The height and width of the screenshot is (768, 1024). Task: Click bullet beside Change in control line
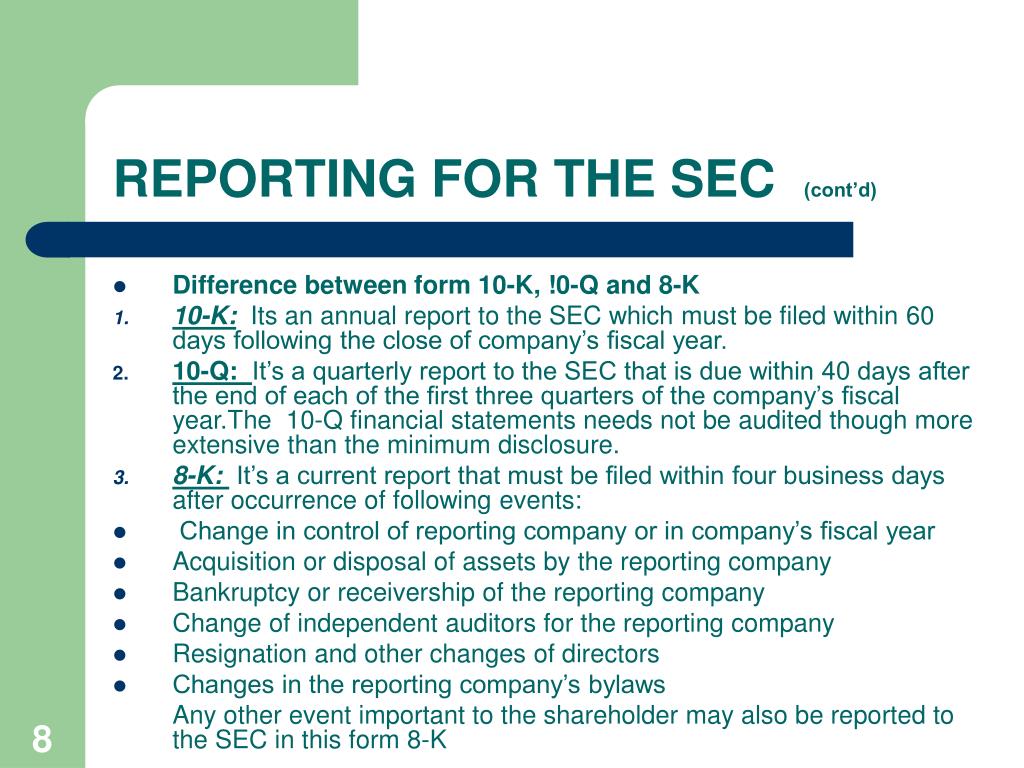[120, 532]
